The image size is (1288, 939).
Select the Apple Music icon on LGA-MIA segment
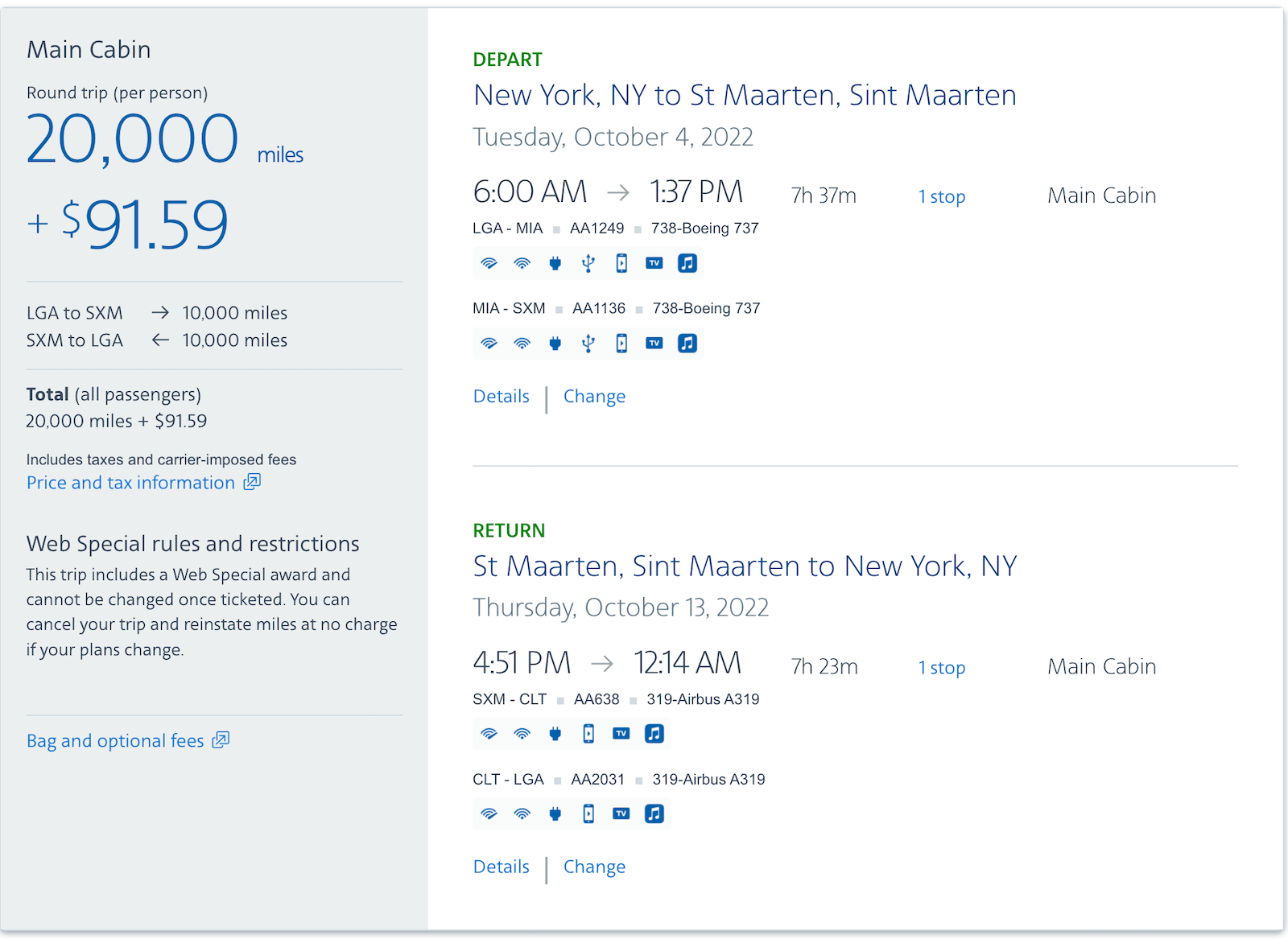pyautogui.click(x=687, y=263)
